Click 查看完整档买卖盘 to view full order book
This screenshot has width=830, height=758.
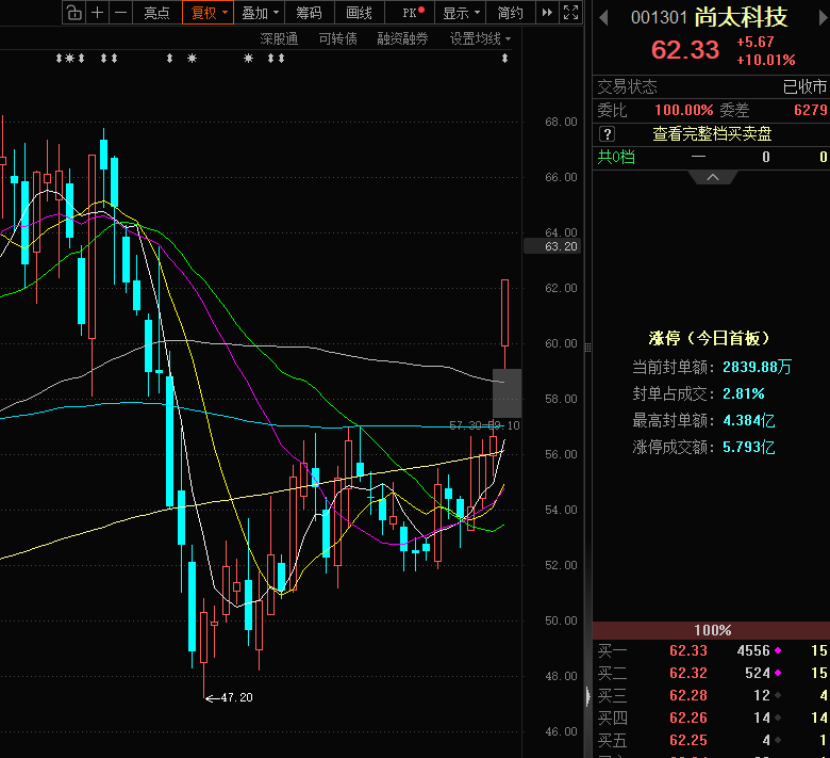(x=712, y=134)
